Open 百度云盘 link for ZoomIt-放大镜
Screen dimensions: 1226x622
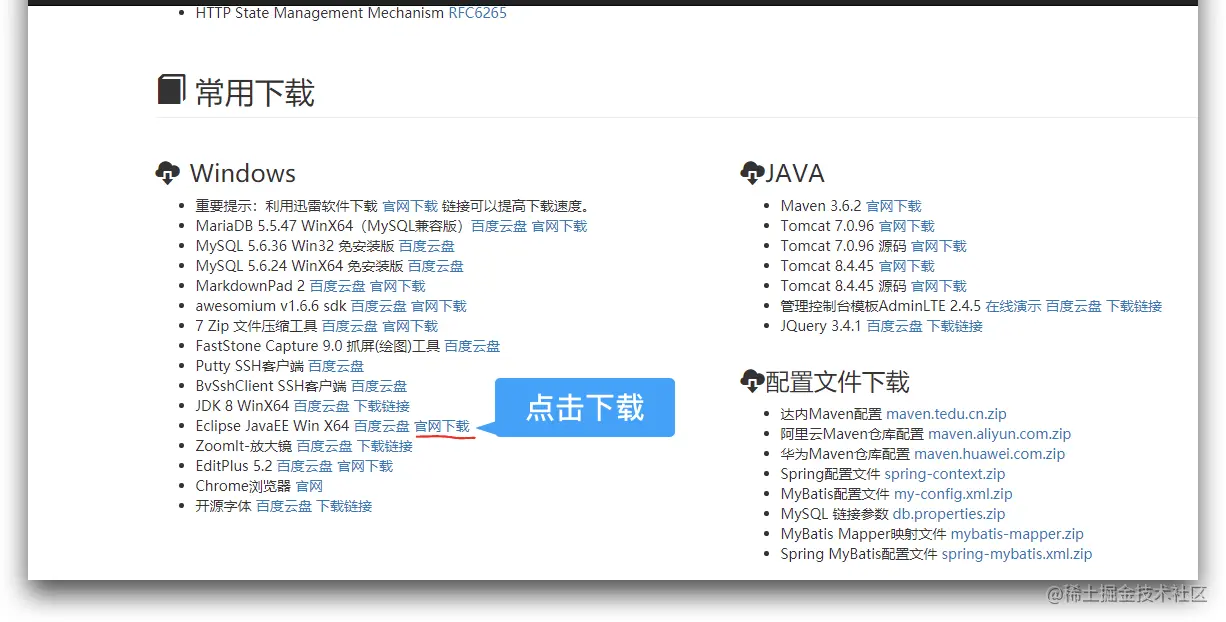tap(325, 446)
